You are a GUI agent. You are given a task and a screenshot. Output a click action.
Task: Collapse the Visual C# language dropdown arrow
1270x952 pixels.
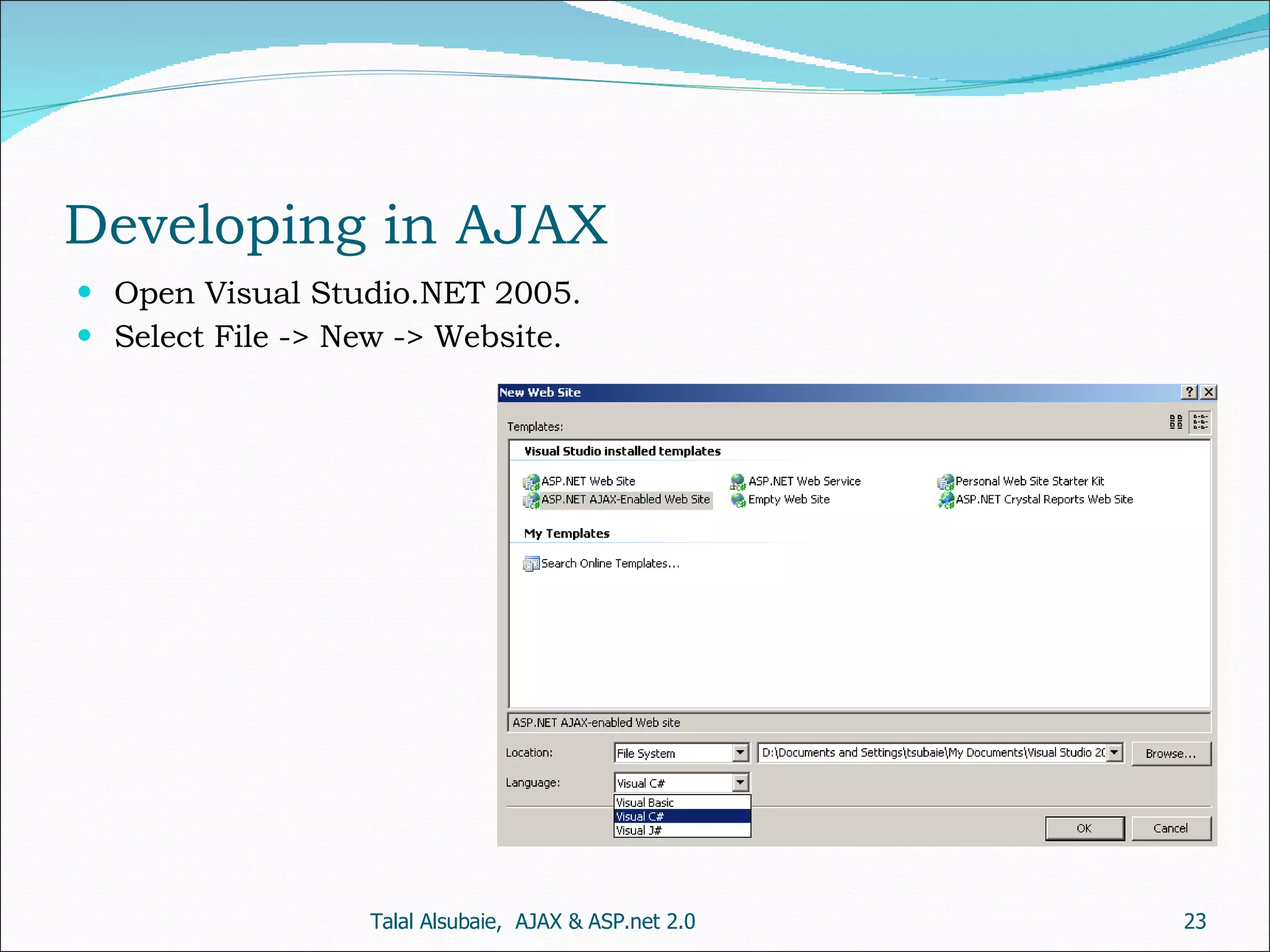[740, 783]
